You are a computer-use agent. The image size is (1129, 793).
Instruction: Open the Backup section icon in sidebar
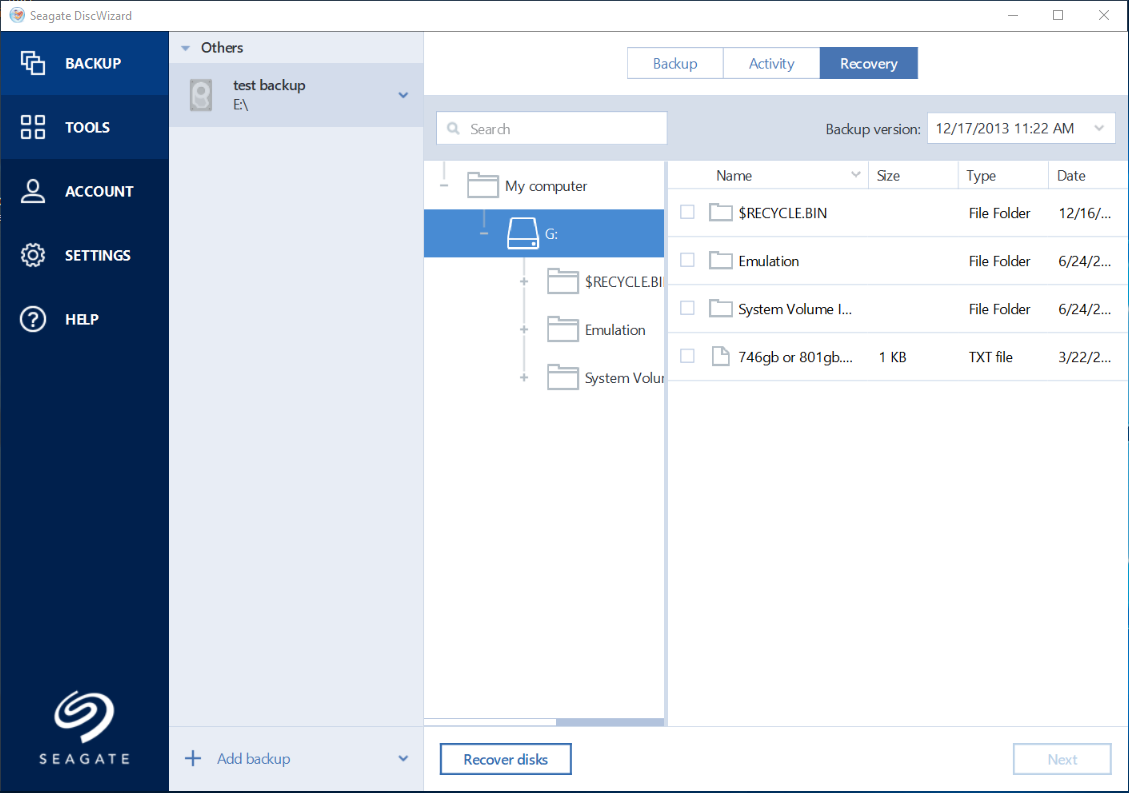[x=32, y=63]
